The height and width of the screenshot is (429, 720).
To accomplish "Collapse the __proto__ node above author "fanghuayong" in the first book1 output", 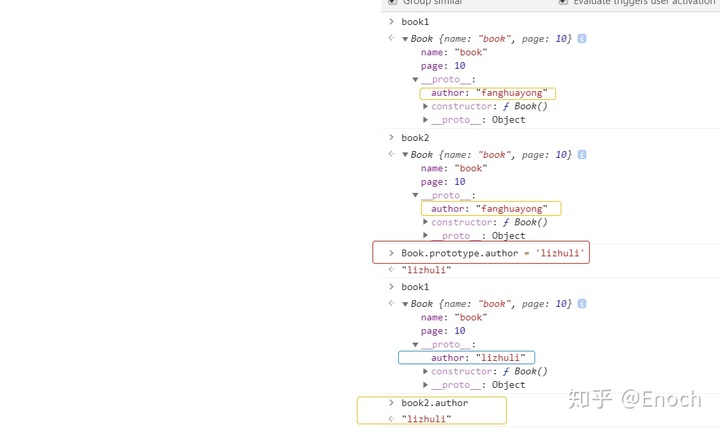I will pos(415,79).
